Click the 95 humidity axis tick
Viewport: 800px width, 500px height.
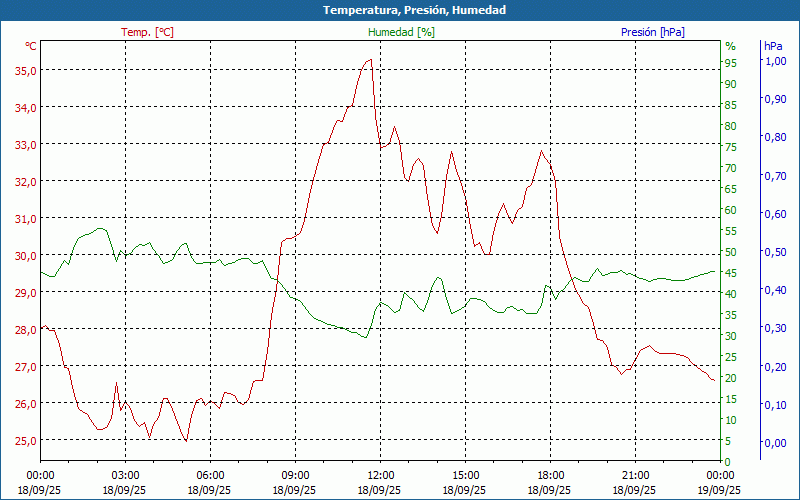(x=730, y=63)
